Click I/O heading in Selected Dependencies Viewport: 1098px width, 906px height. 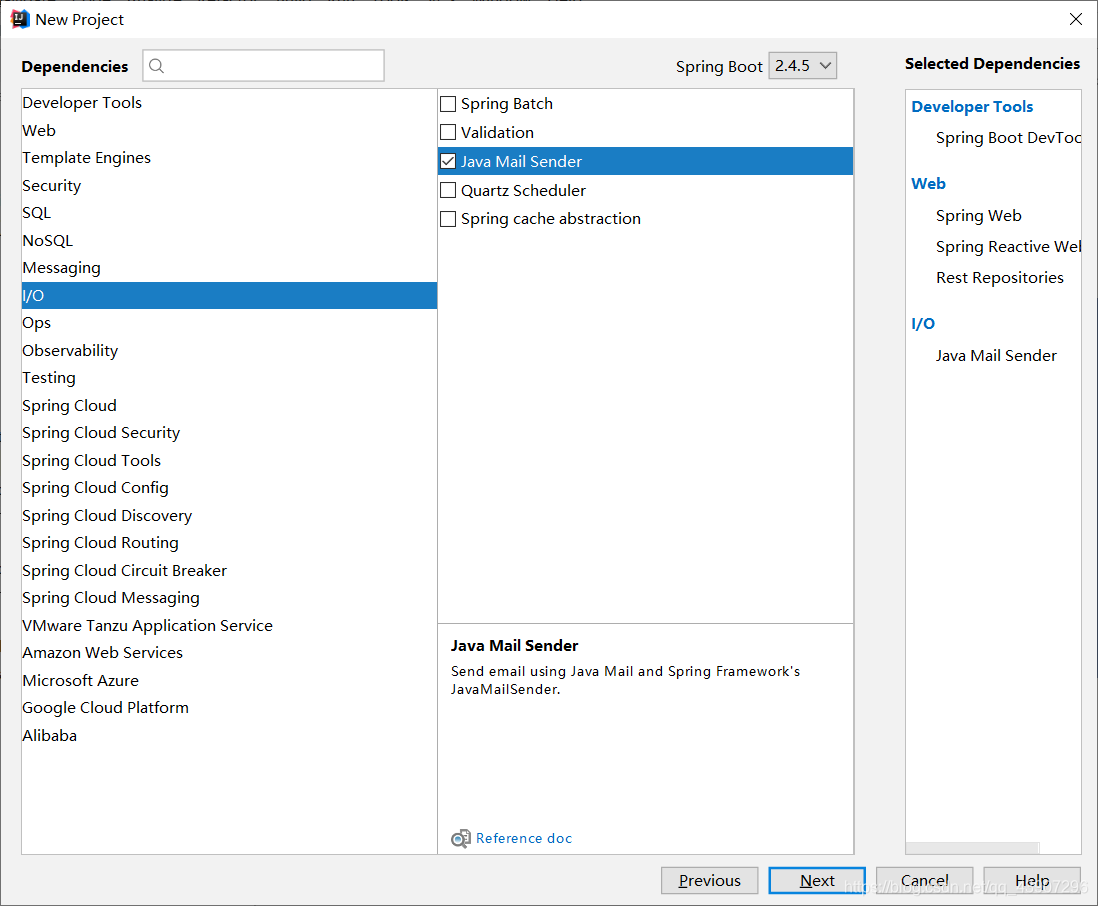923,323
